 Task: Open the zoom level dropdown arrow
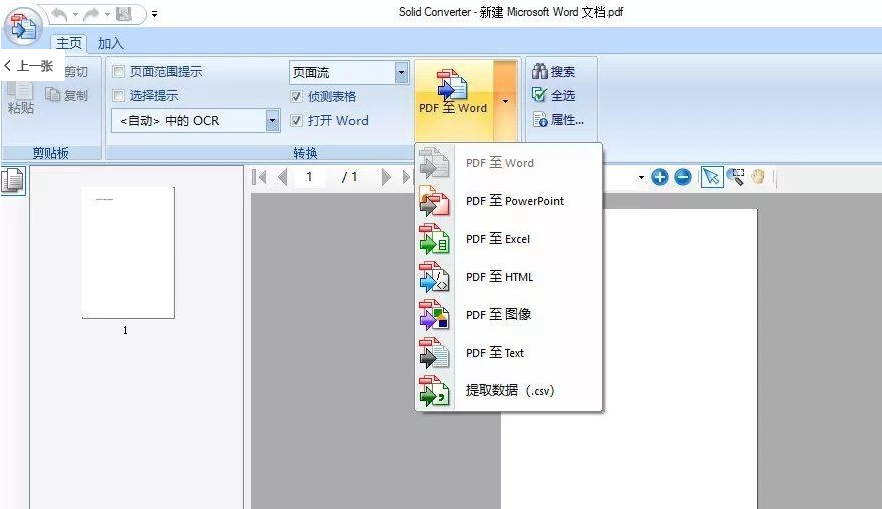(641, 178)
